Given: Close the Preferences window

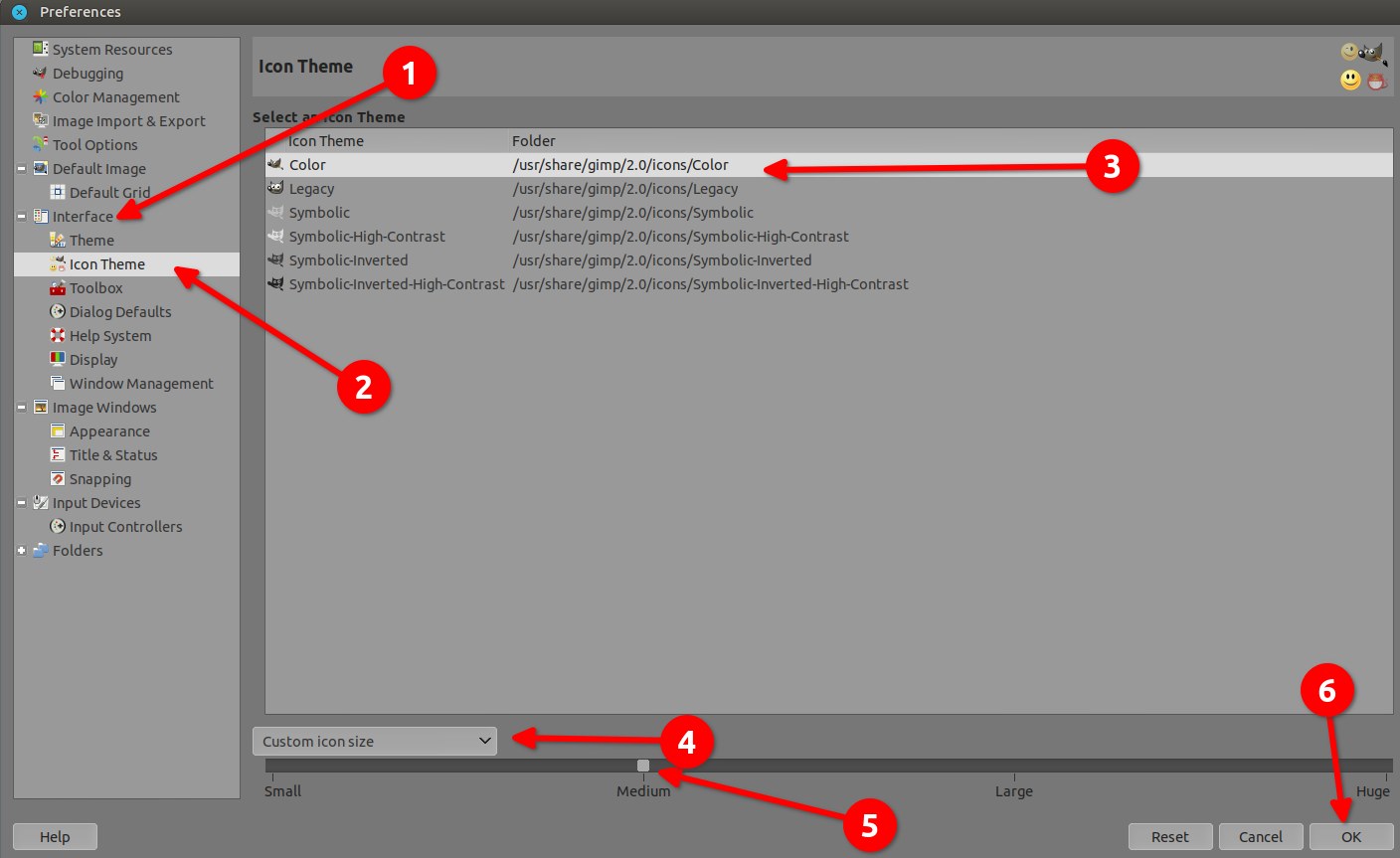Looking at the screenshot, I should click(19, 12).
